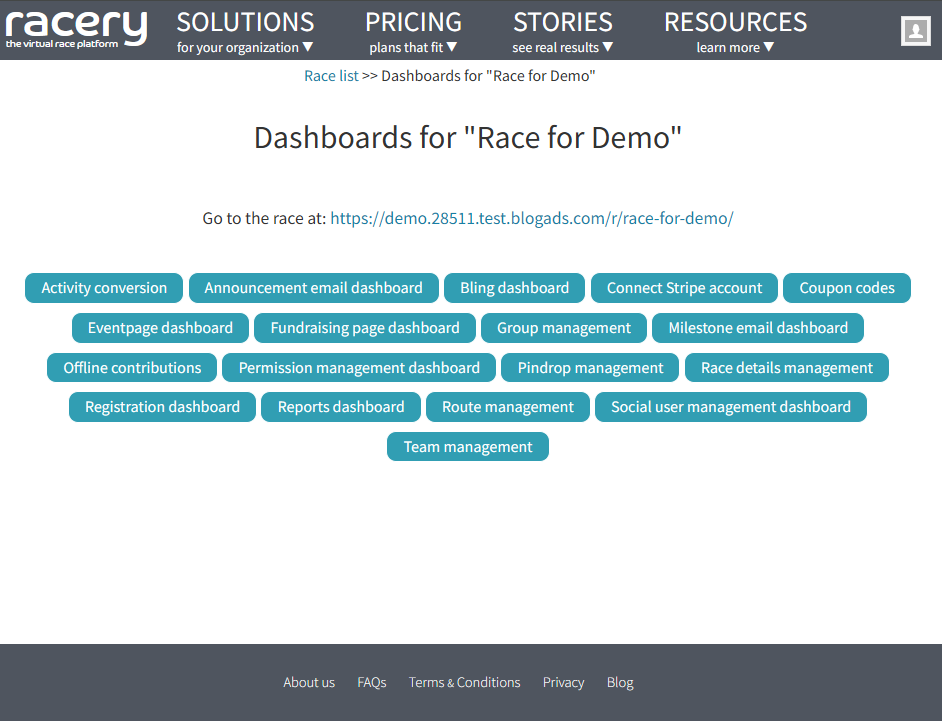Viewport: 942px width, 721px height.
Task: Open the Fundraising page dashboard
Action: [x=364, y=327]
